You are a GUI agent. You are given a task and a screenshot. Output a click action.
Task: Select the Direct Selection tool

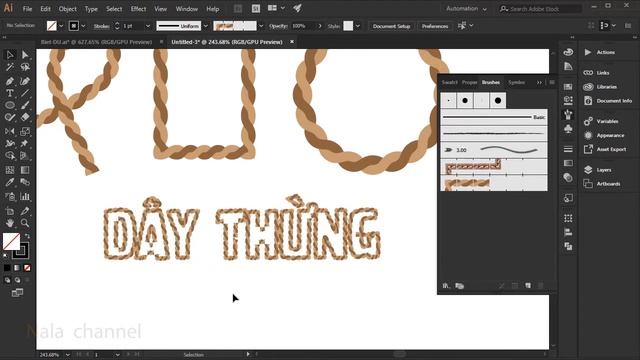coord(25,55)
